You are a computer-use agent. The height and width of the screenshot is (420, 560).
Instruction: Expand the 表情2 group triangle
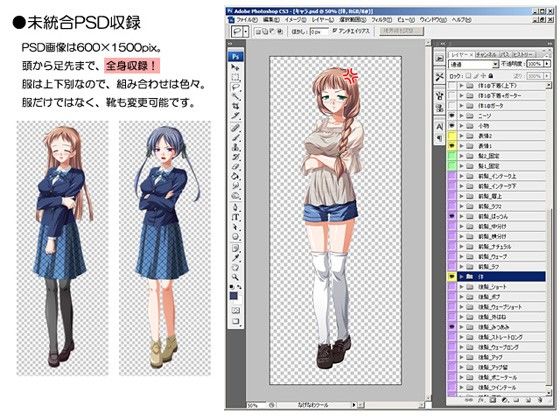pos(461,136)
